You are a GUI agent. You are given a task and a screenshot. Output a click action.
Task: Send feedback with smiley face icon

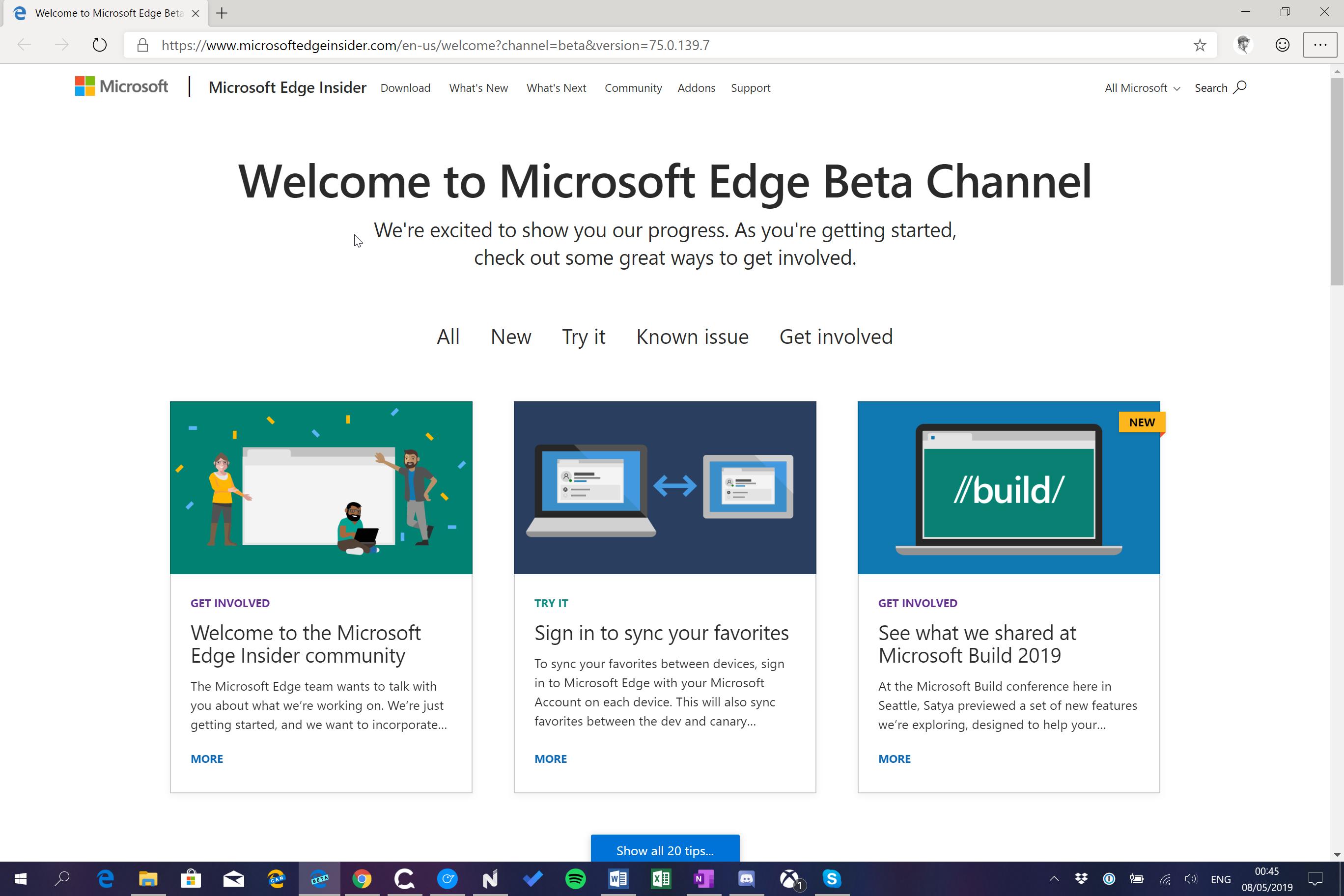pos(1282,45)
